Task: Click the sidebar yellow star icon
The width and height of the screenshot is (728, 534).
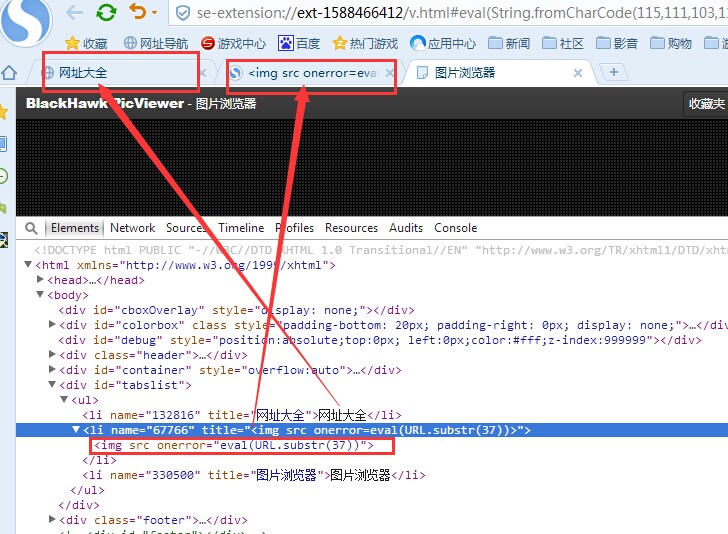Action: tap(3, 112)
